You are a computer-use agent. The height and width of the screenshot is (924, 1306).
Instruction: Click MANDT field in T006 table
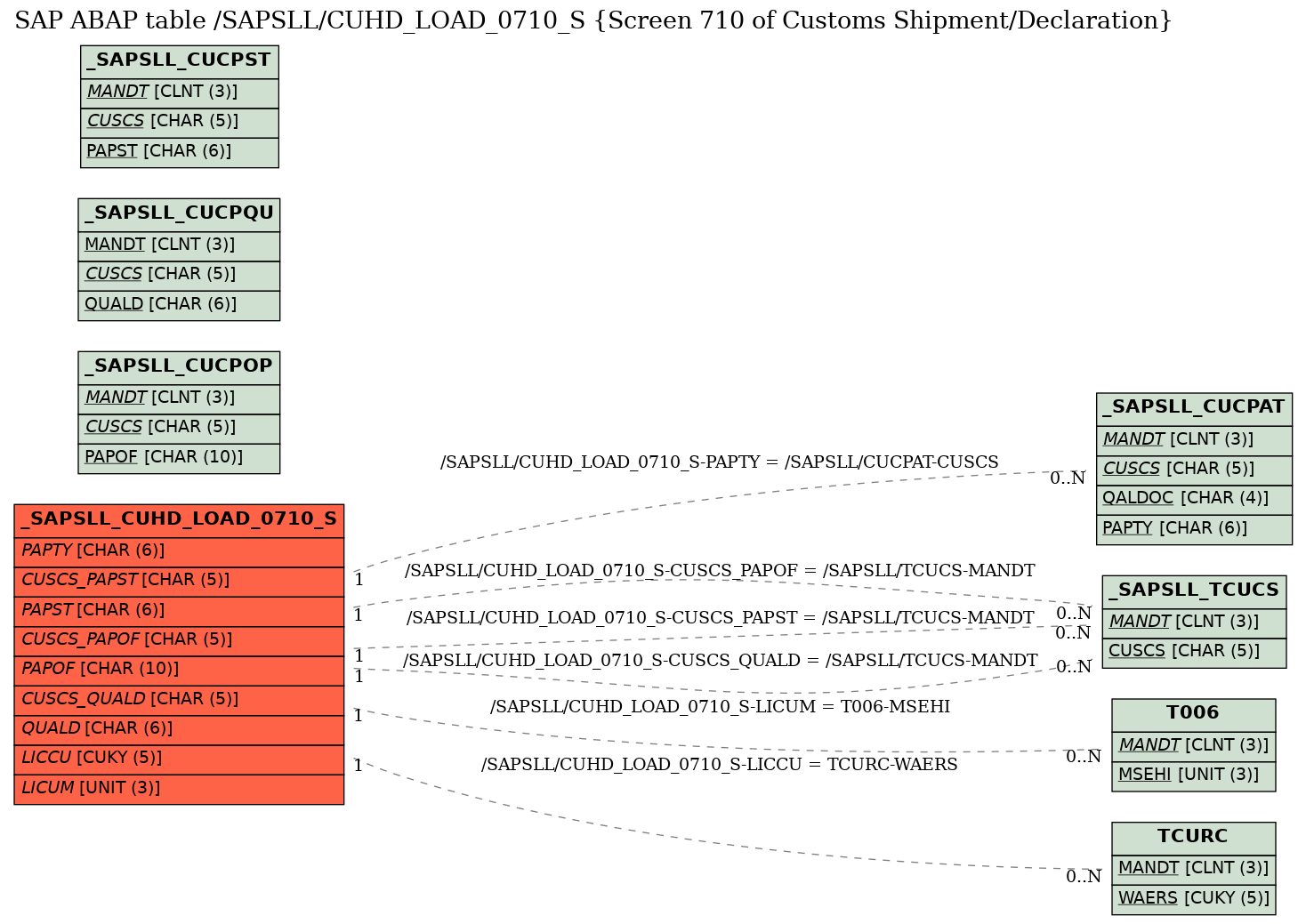(x=1193, y=746)
